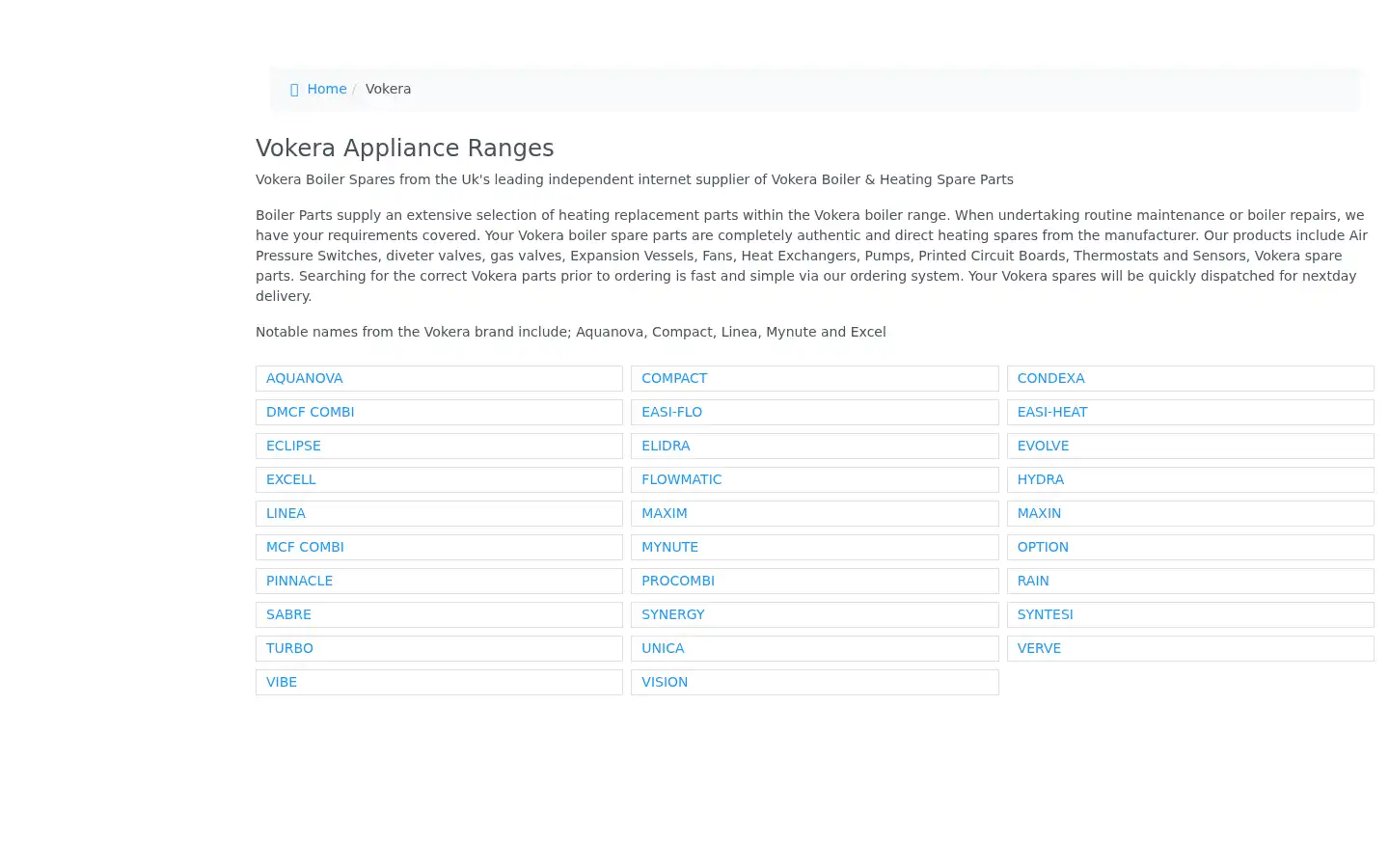This screenshot has height=868, width=1389.
Task: Open the UNICA boiler range
Action: coord(814,648)
